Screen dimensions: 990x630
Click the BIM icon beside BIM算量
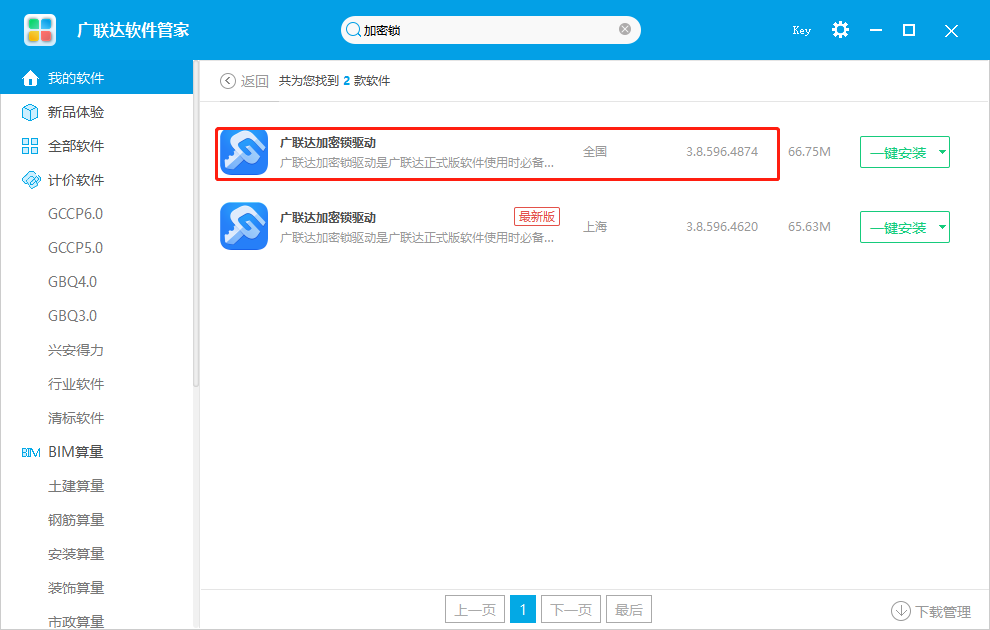[x=30, y=453]
